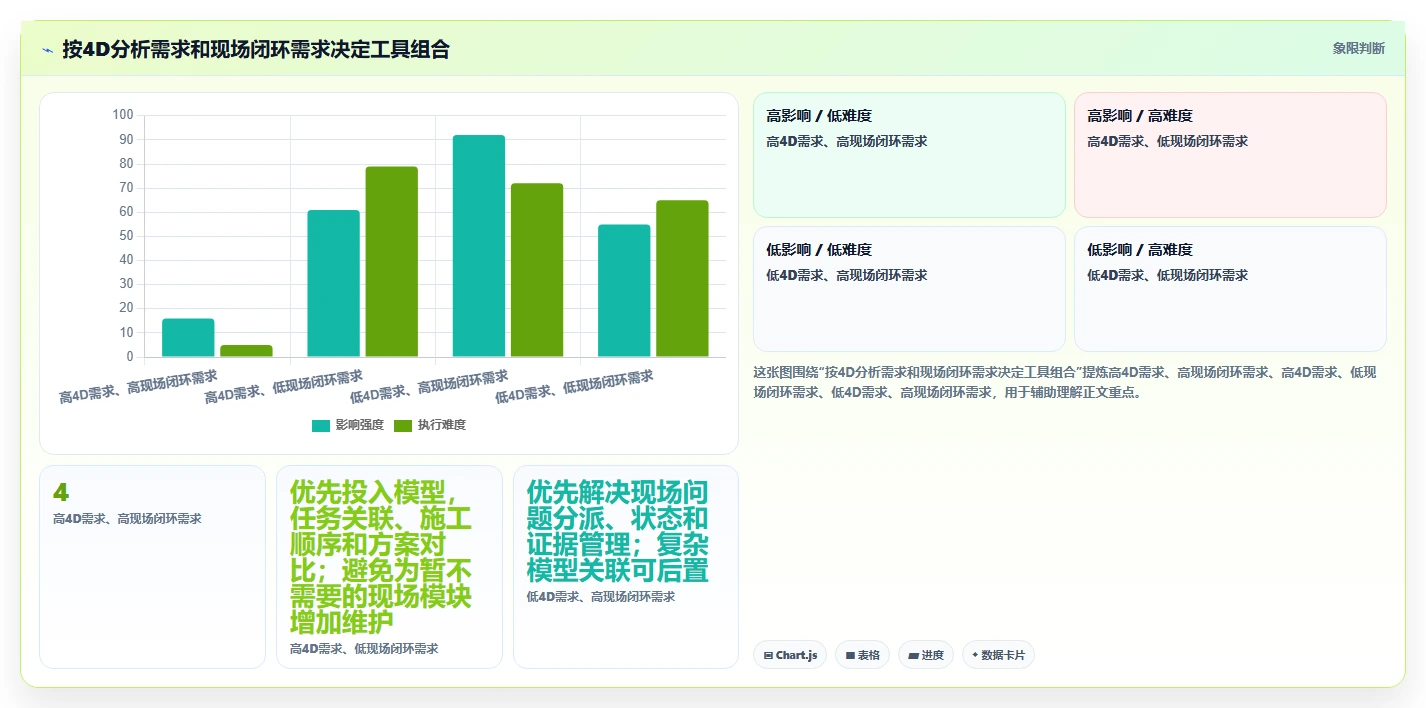Click the 进度 tag chip
Image resolution: width=1426 pixels, height=708 pixels.
pos(926,655)
